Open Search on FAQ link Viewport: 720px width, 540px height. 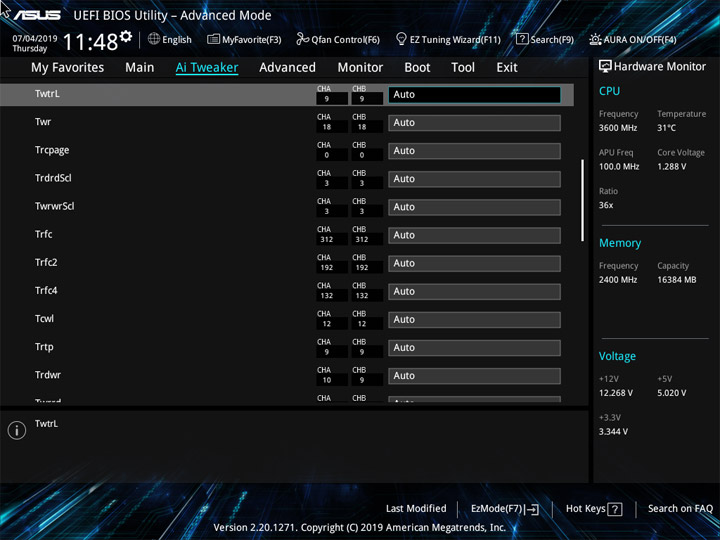pos(680,508)
